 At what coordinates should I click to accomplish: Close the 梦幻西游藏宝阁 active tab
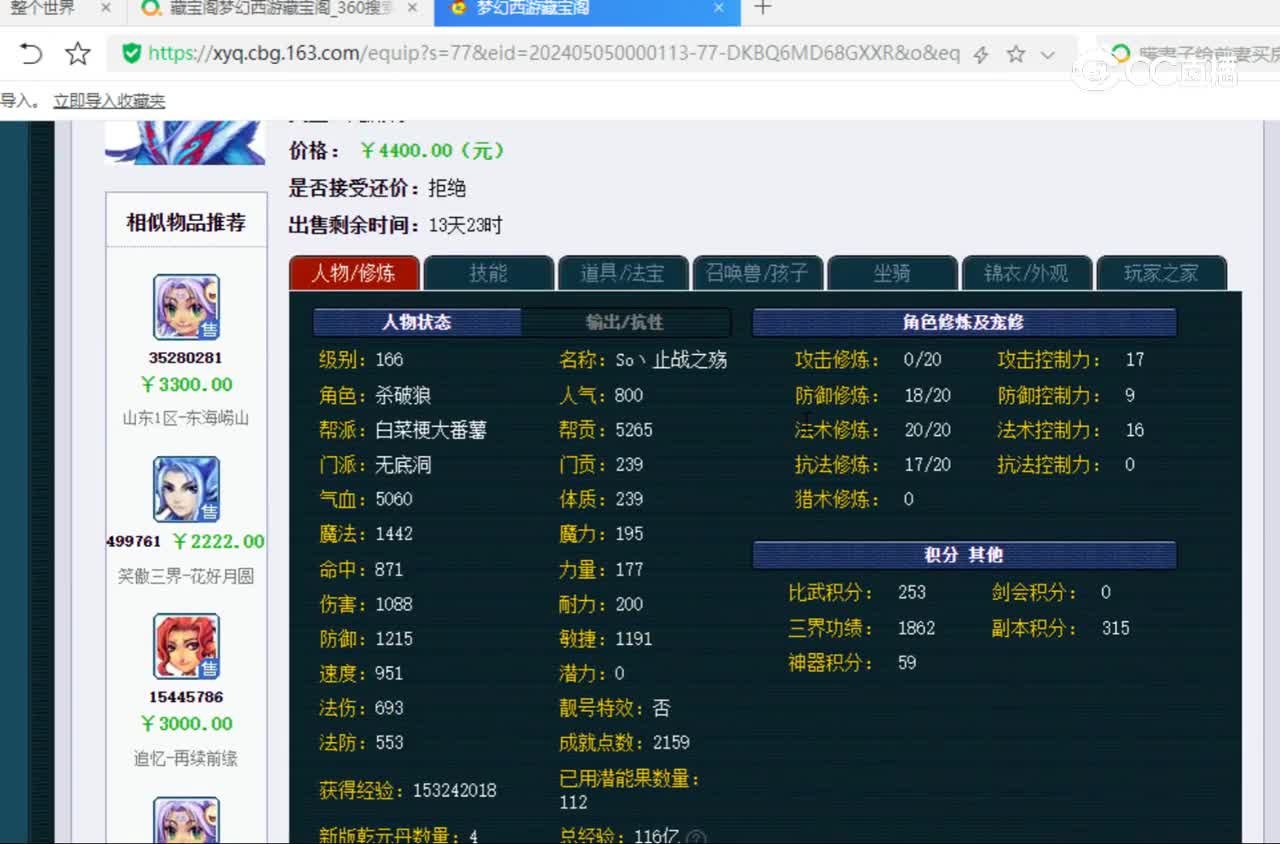[x=718, y=8]
